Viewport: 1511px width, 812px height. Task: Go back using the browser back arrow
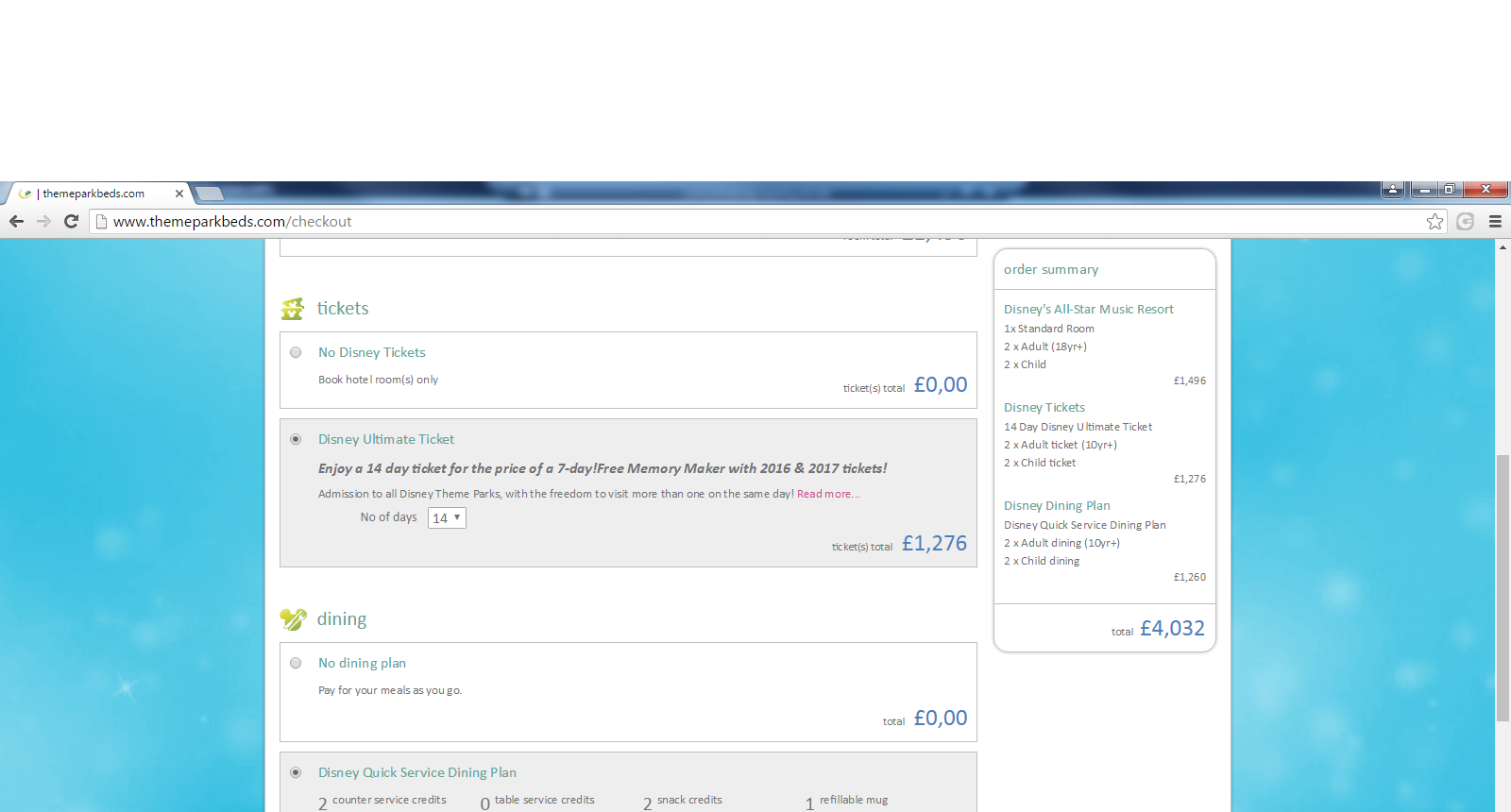pos(16,221)
